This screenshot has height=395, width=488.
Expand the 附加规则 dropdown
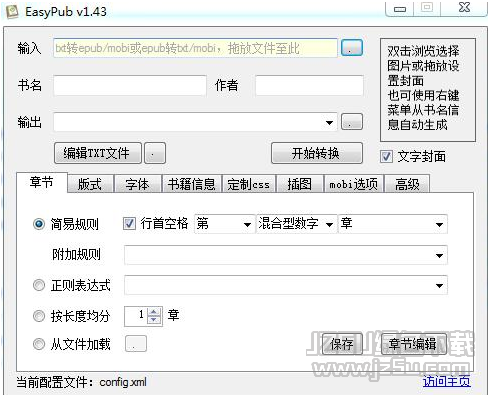[x=439, y=255]
